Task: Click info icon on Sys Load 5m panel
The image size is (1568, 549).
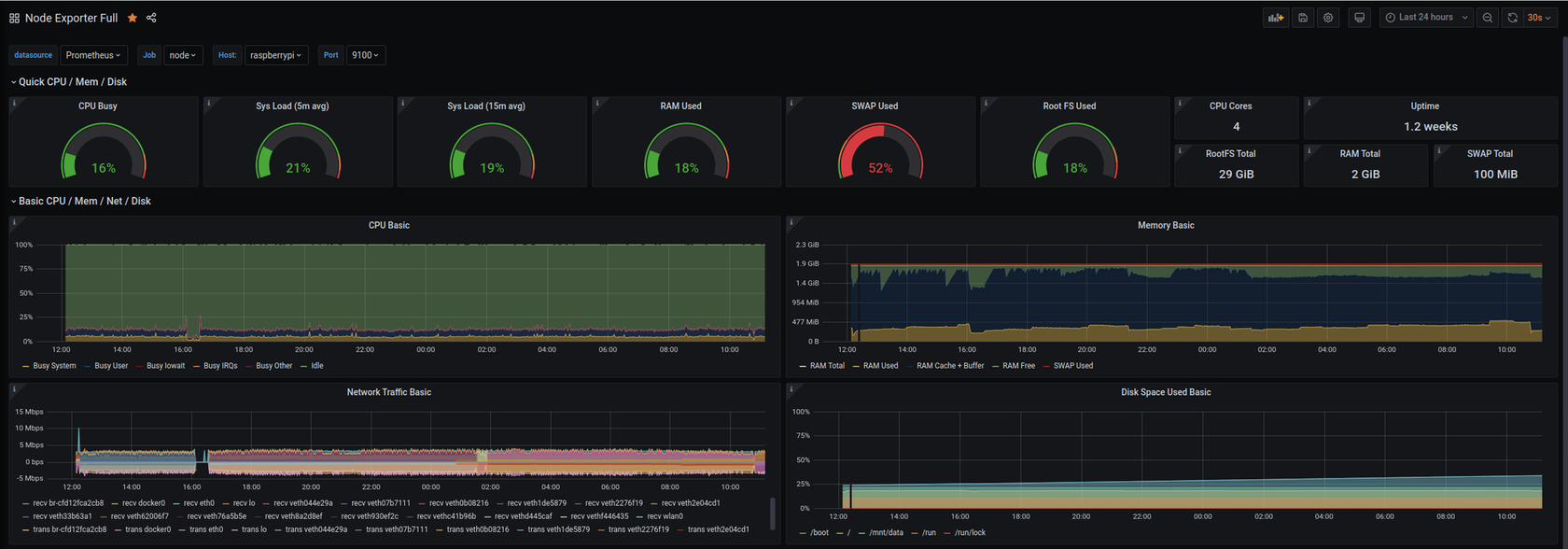Action: pos(209,104)
